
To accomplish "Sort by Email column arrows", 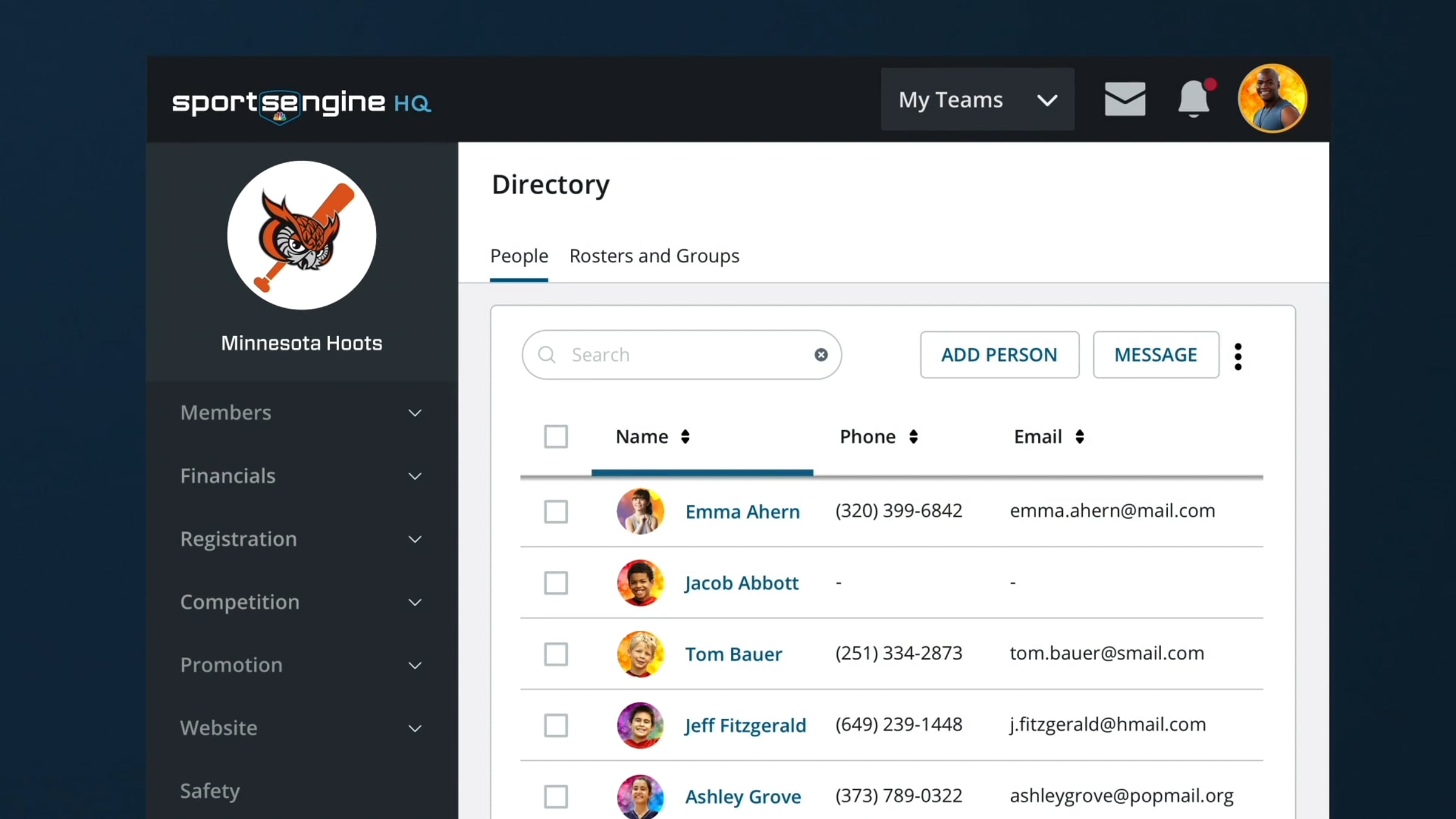I will click(x=1079, y=437).
